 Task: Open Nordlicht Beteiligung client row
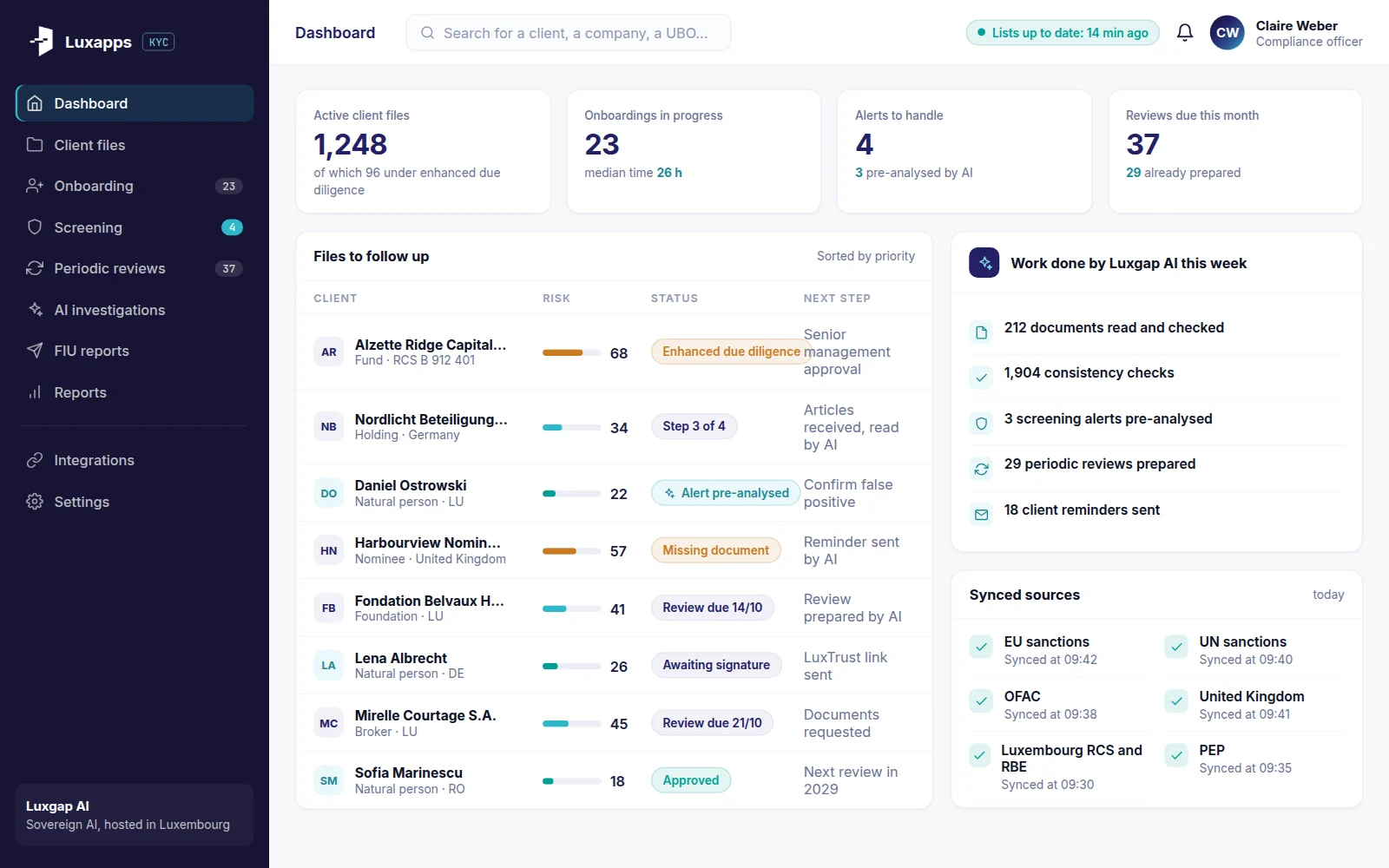614,427
